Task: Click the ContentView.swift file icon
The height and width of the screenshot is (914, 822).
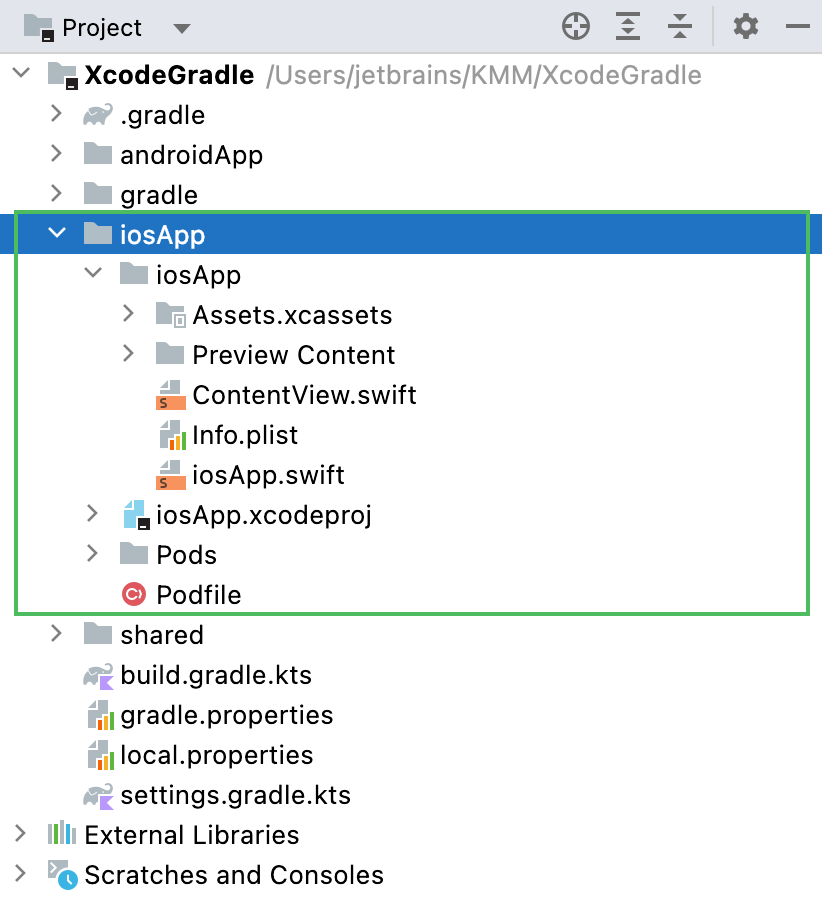Action: point(171,395)
